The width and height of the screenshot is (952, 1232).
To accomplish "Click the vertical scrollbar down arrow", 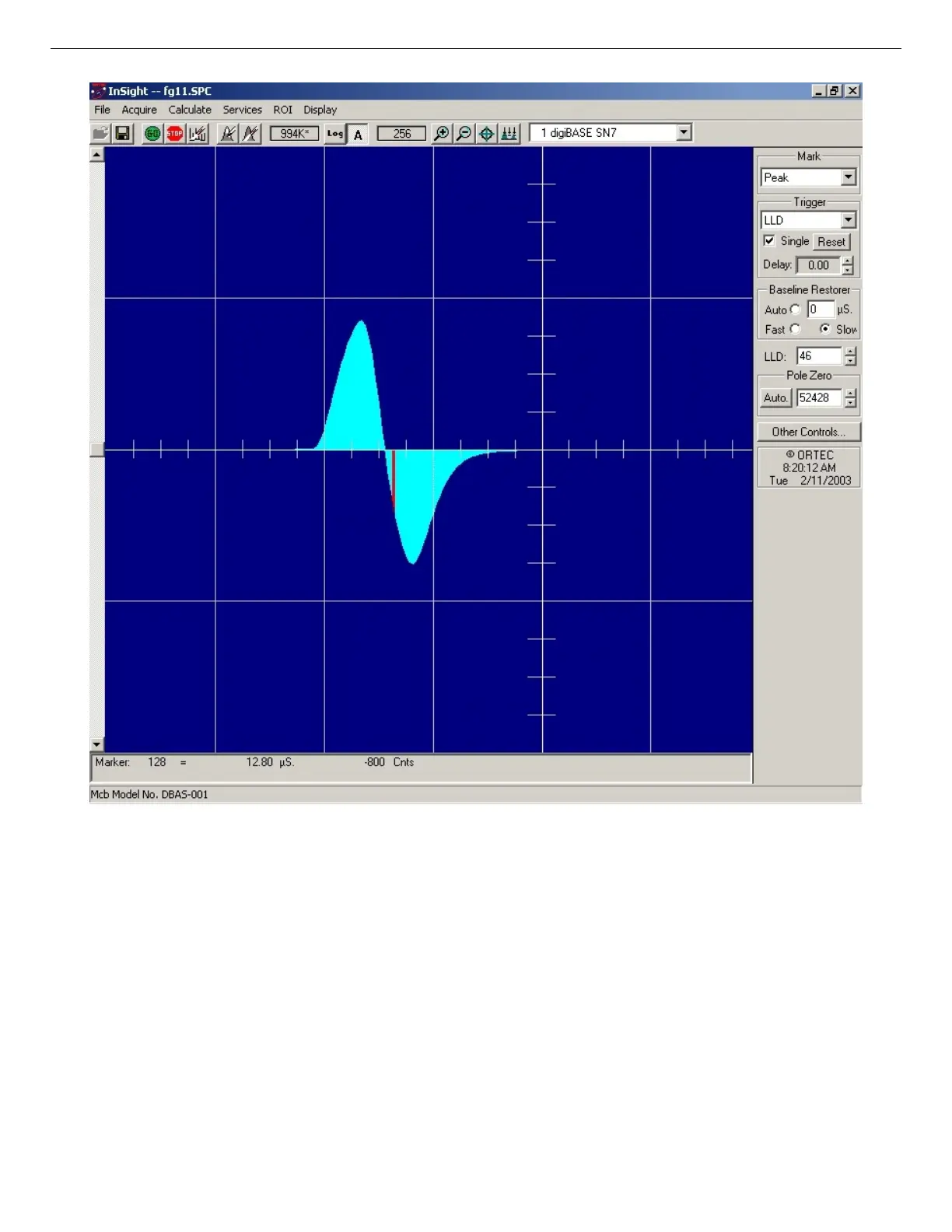I will 97,745.
